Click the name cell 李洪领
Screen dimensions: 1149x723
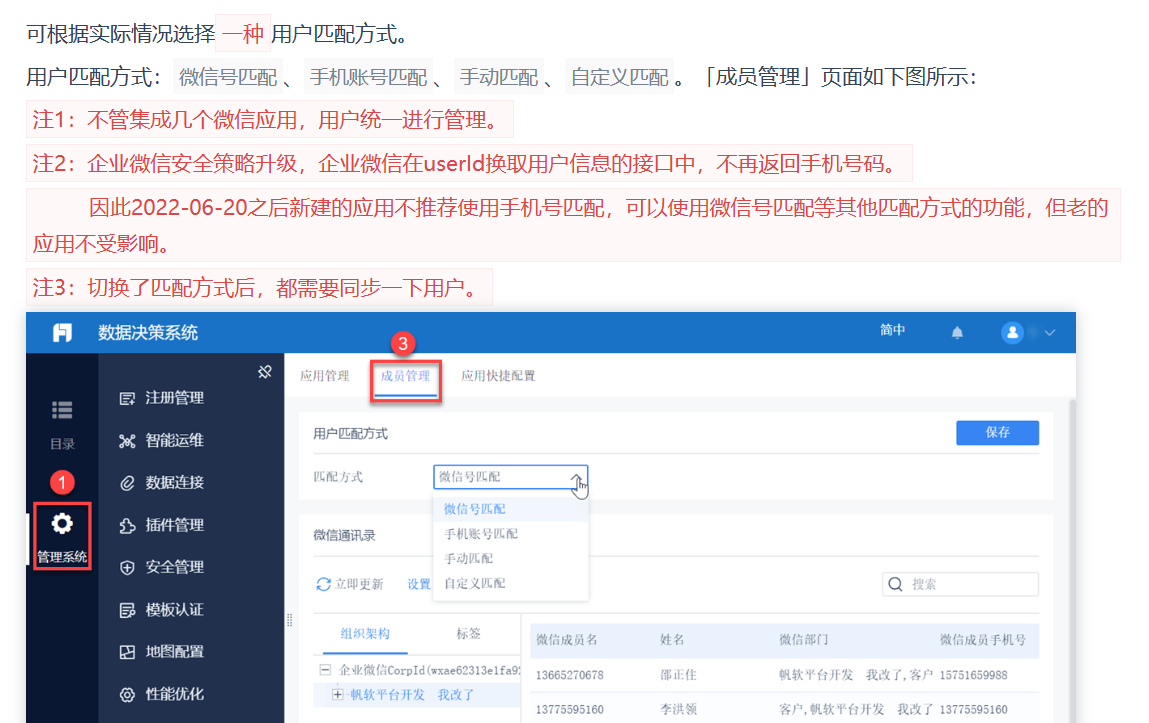coord(679,709)
